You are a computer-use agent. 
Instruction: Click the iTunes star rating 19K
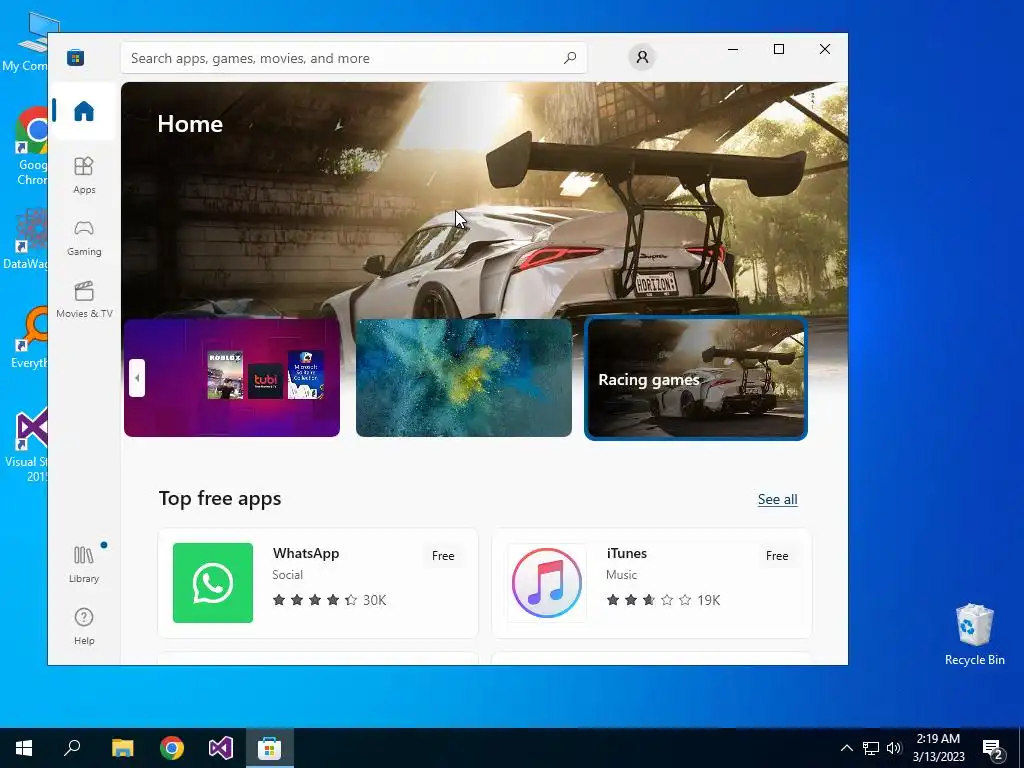[663, 600]
